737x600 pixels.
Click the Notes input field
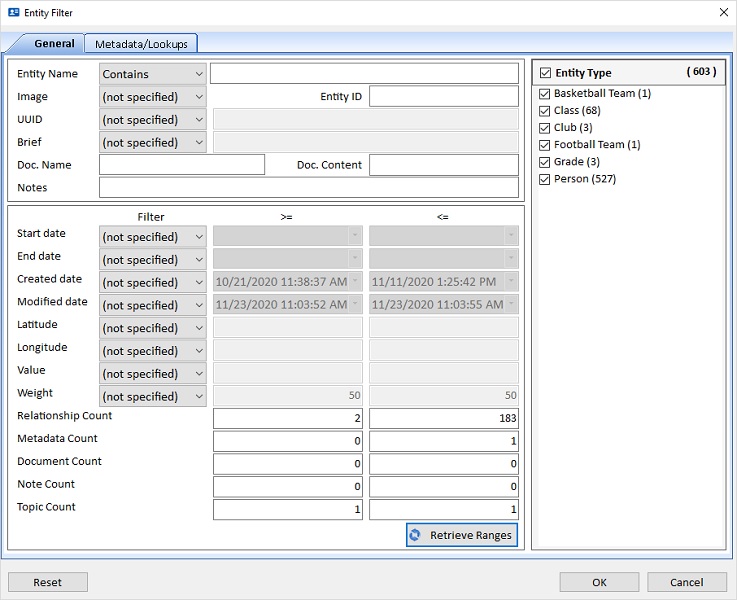tap(309, 187)
